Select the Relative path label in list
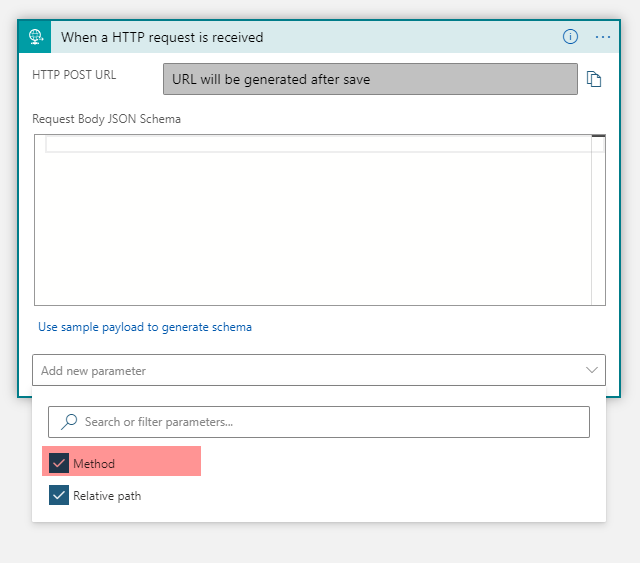This screenshot has height=563, width=640. pyautogui.click(x=107, y=496)
